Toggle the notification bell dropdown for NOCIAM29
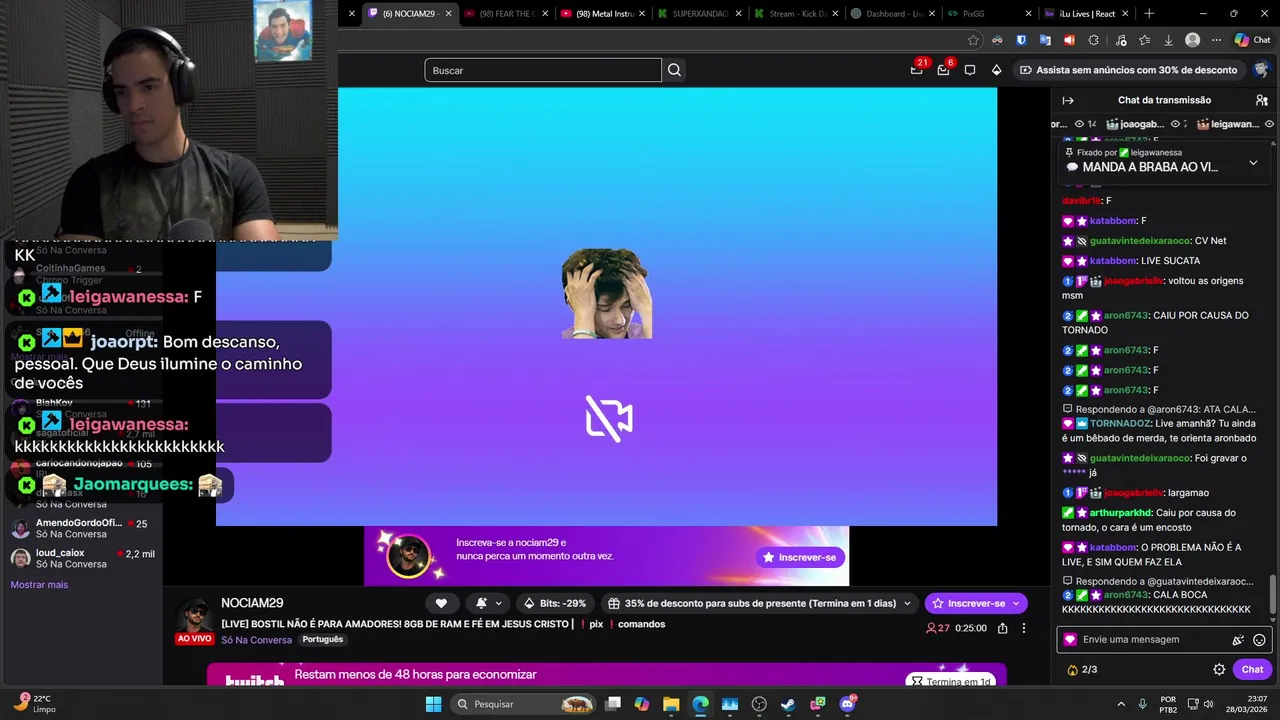This screenshot has height=720, width=1280. (x=488, y=603)
